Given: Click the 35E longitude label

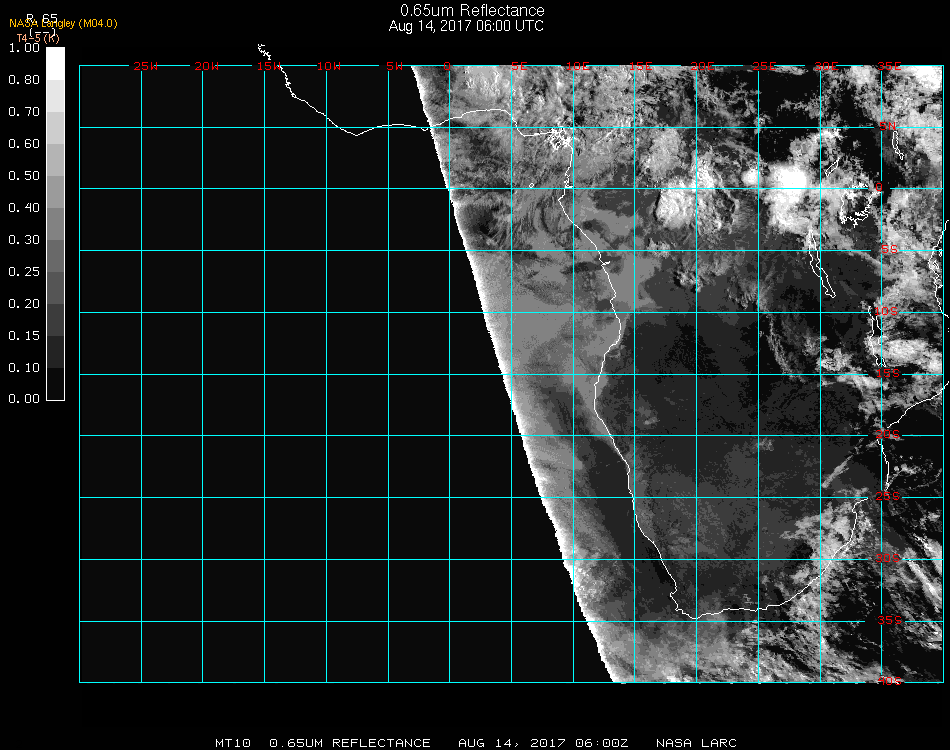Looking at the screenshot, I should click(889, 66).
